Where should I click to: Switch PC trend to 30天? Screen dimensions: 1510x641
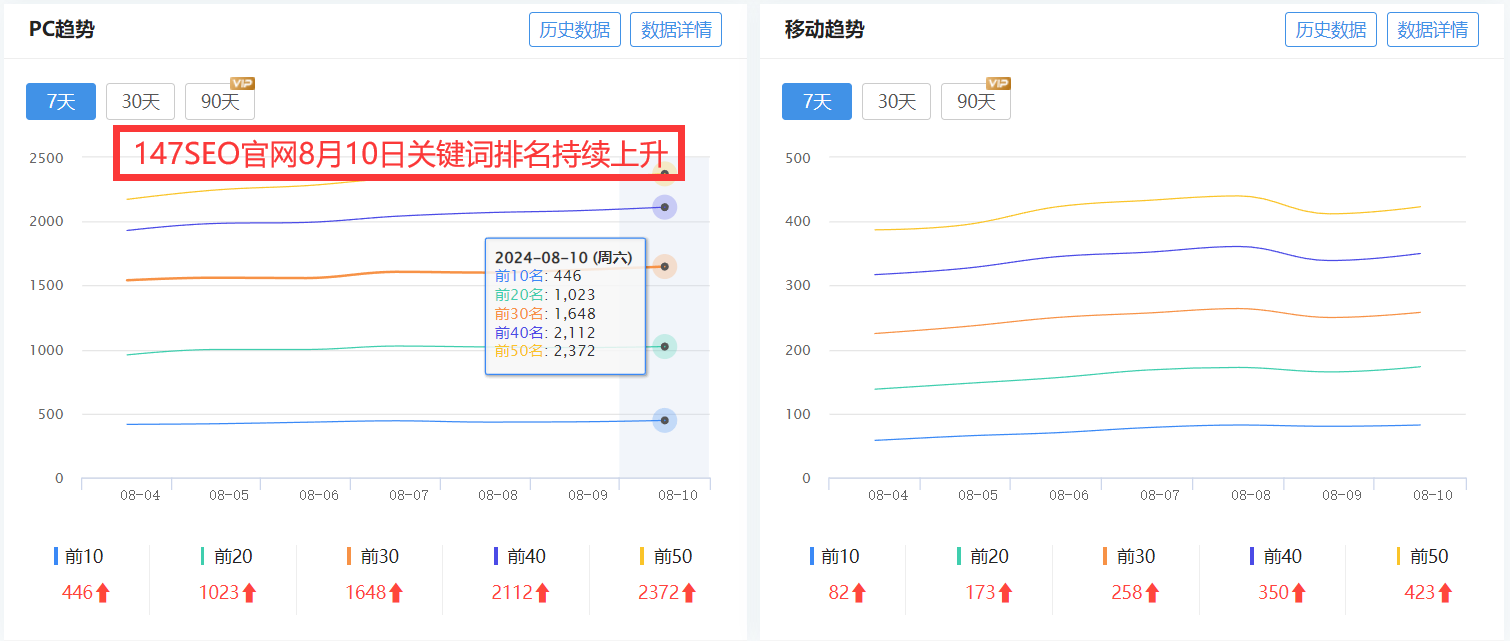[x=140, y=101]
